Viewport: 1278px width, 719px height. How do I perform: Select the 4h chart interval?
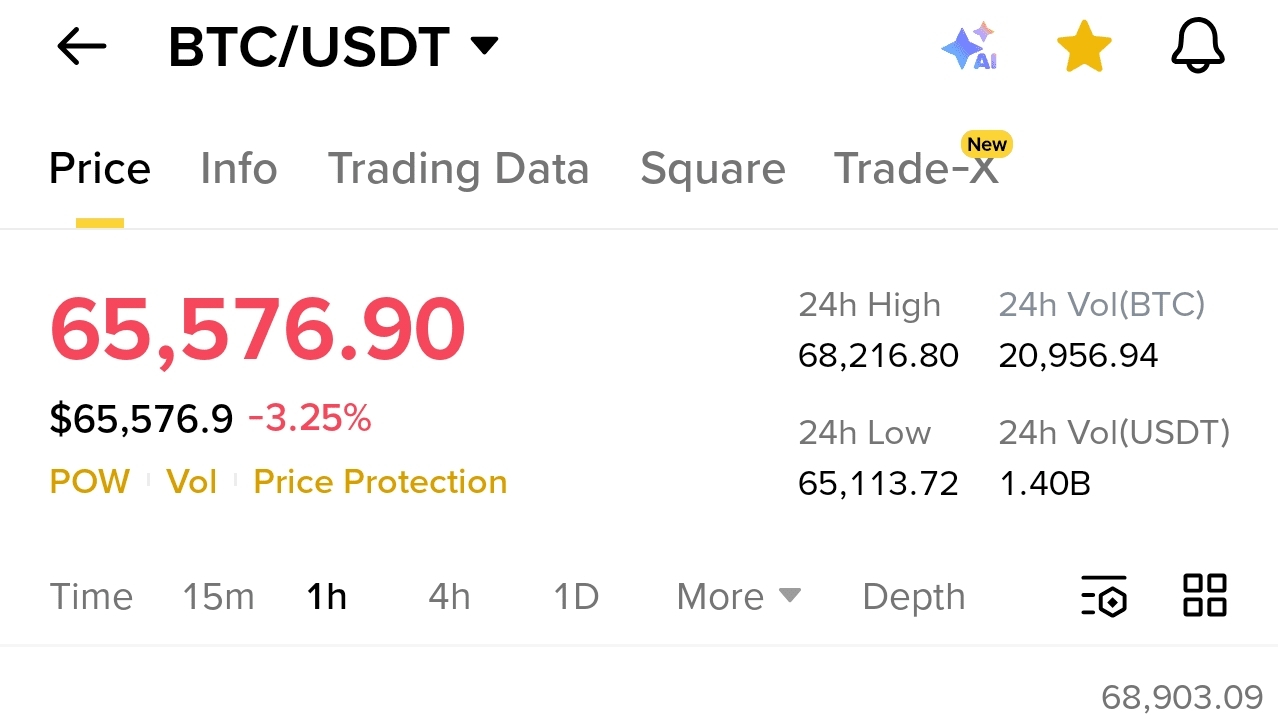tap(449, 597)
